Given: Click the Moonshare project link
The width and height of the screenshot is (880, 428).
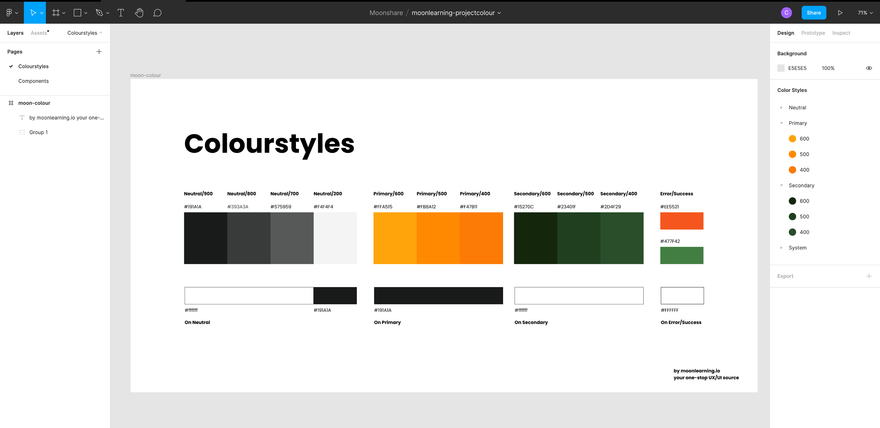Looking at the screenshot, I should tap(386, 12).
